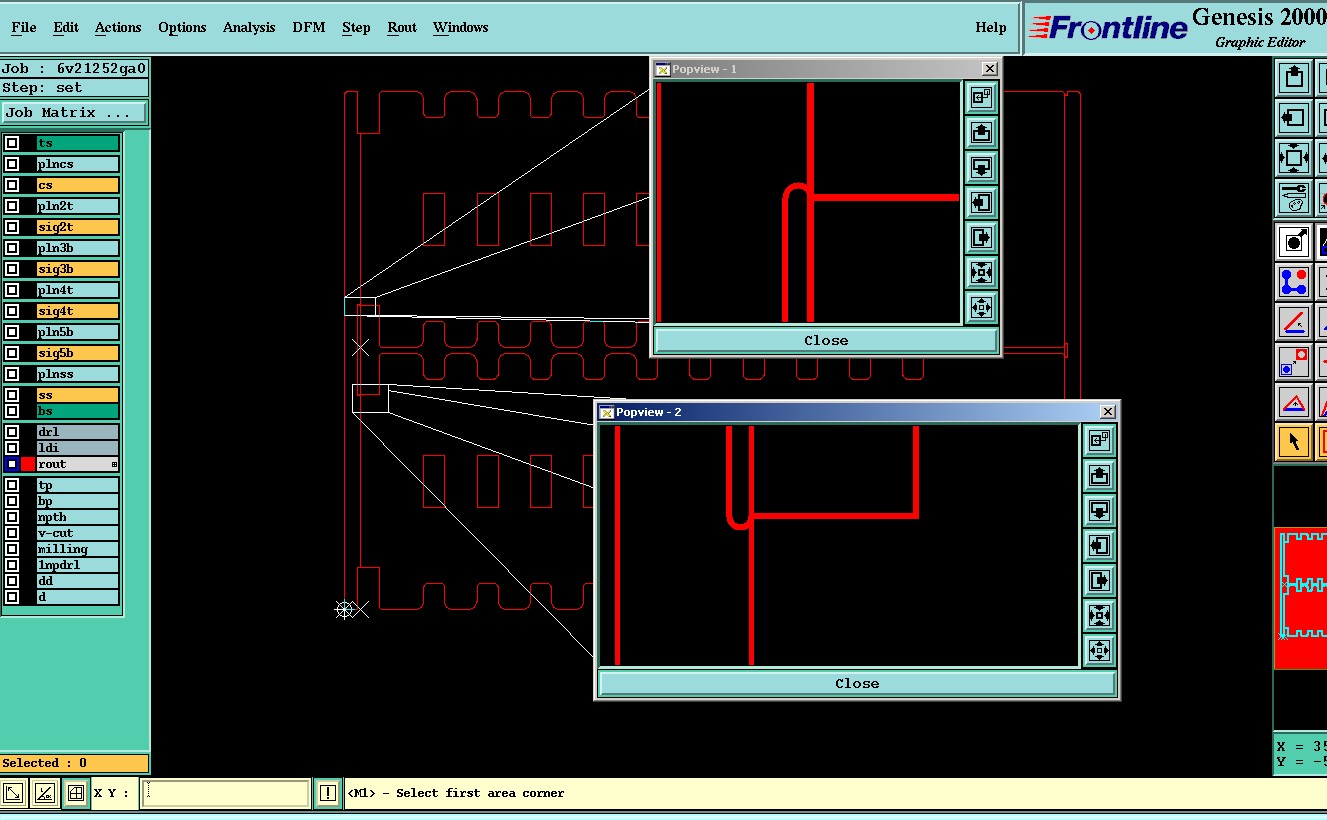Click main toolbar zoom out arrows icon
1327x820 pixels.
point(1294,157)
